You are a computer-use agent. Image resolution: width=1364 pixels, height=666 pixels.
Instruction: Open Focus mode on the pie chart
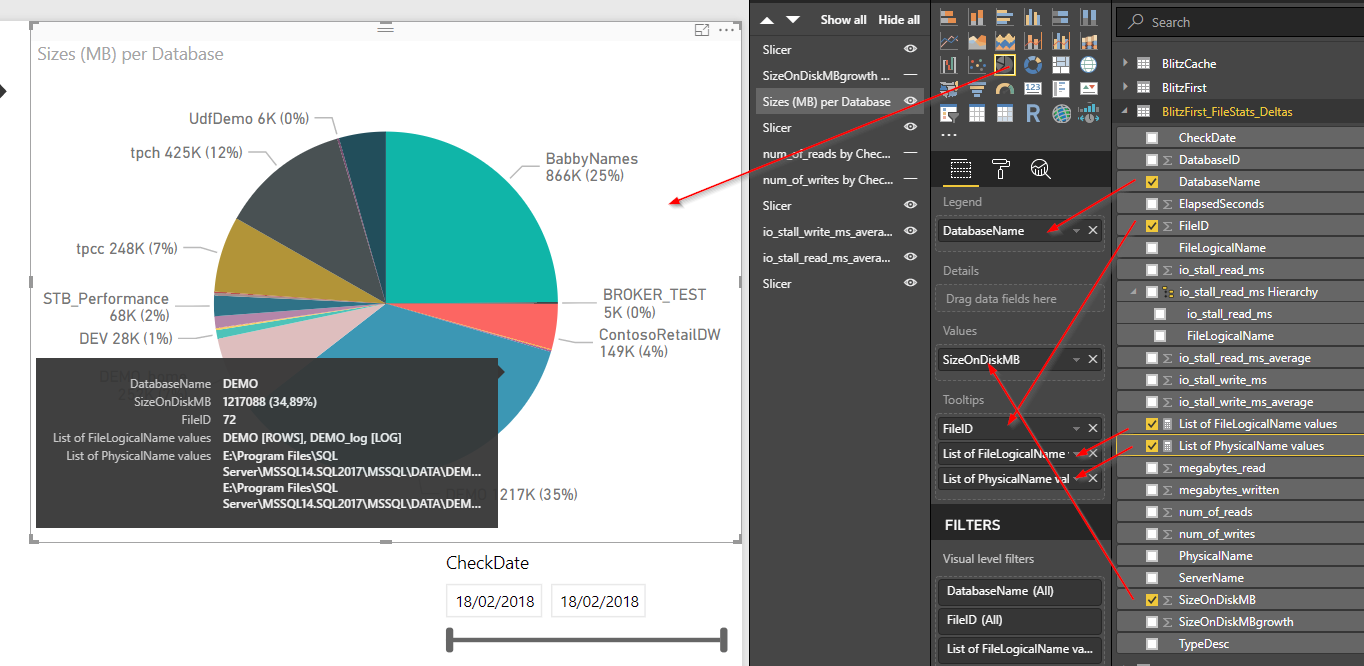[702, 31]
